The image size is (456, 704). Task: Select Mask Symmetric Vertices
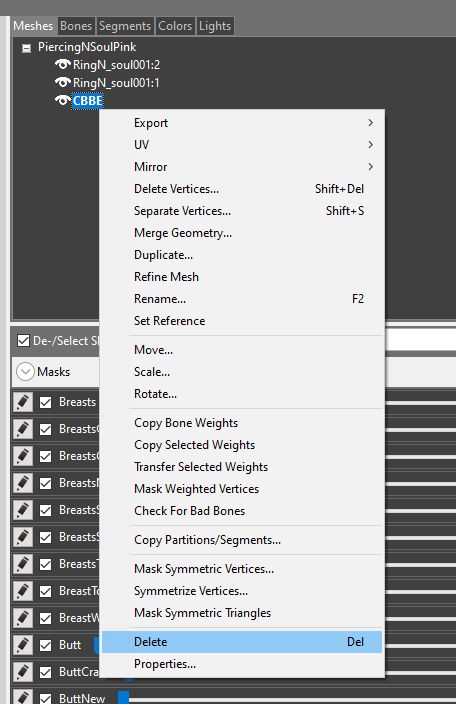(x=242, y=569)
